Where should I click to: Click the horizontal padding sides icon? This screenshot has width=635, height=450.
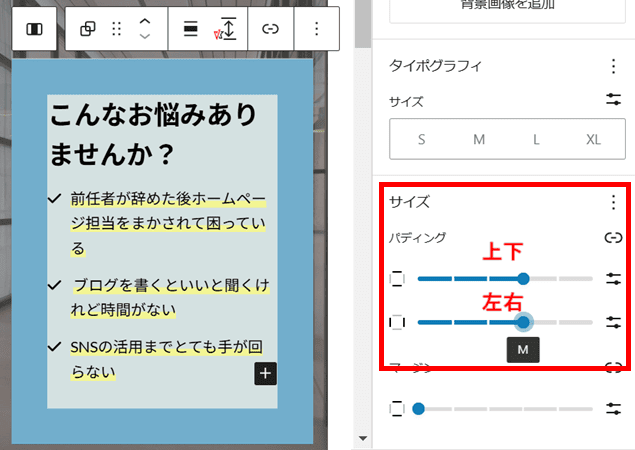click(x=397, y=322)
